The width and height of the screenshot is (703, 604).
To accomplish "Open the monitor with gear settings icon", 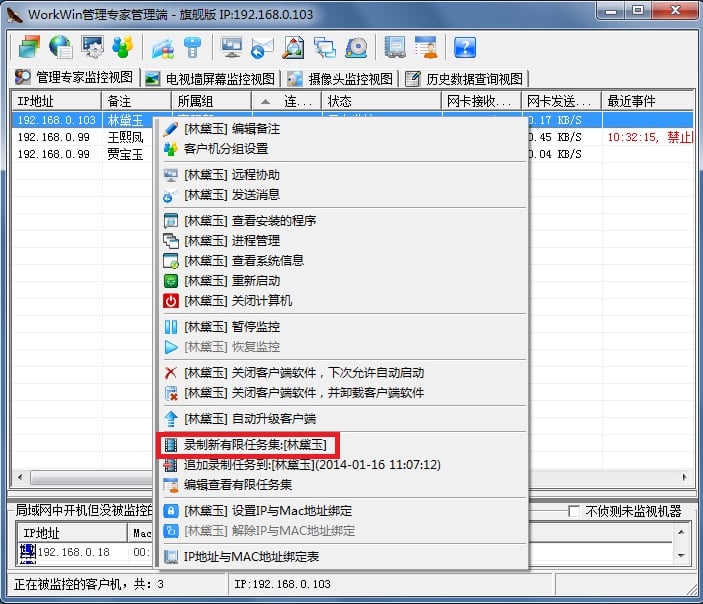I will 92,47.
